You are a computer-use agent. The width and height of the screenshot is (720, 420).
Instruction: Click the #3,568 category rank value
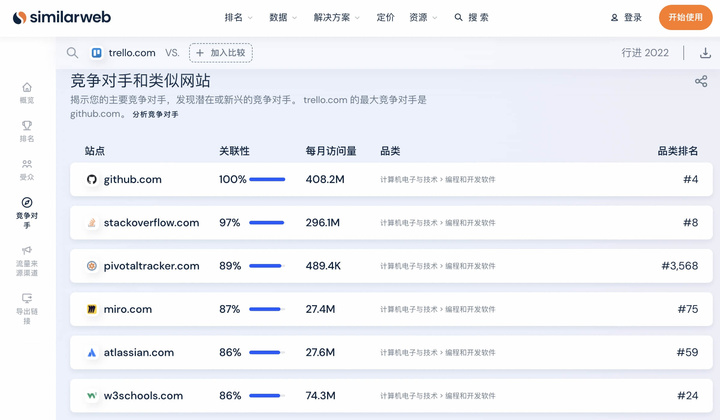click(x=680, y=266)
